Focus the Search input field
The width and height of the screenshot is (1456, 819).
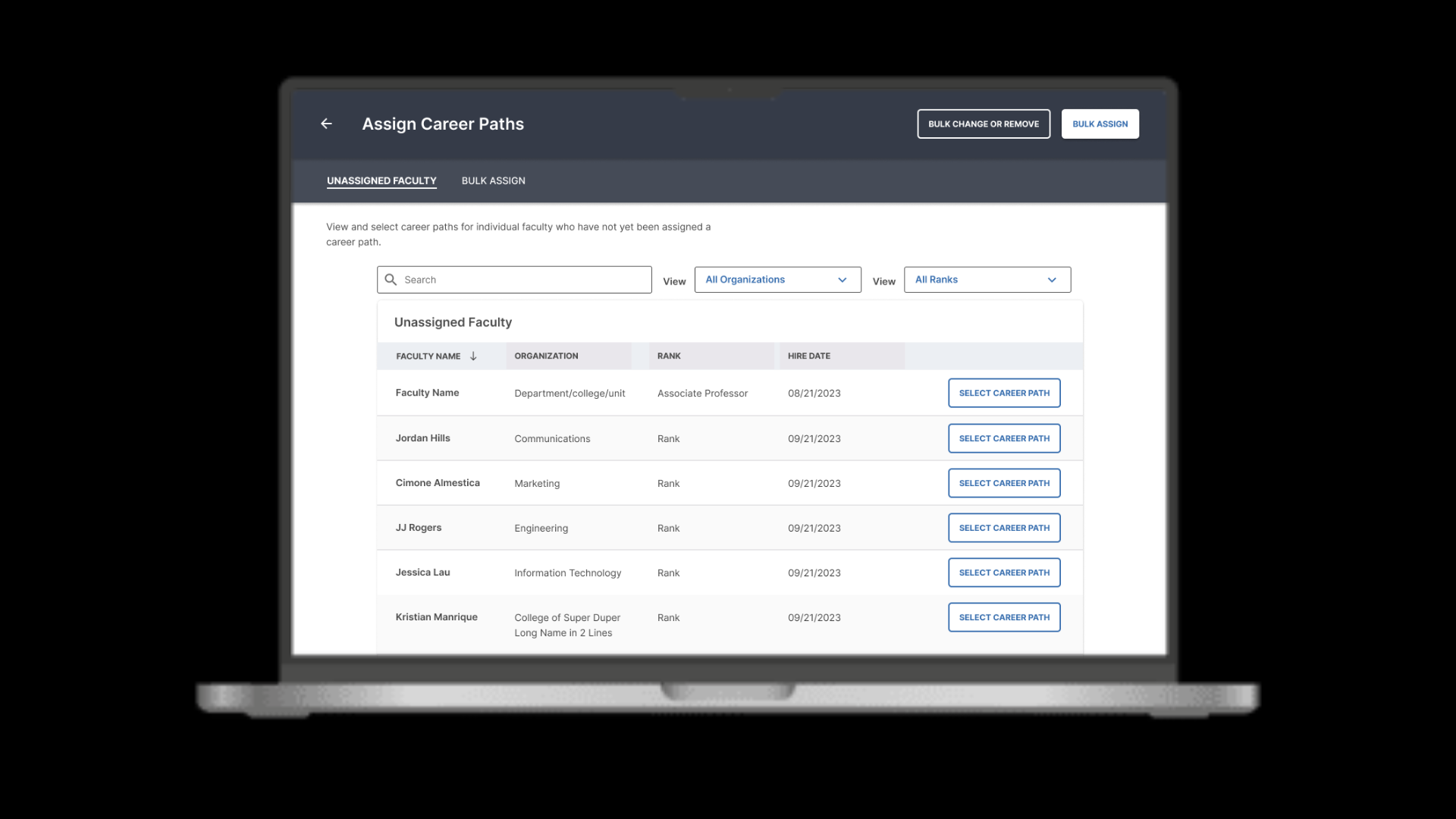coord(523,280)
